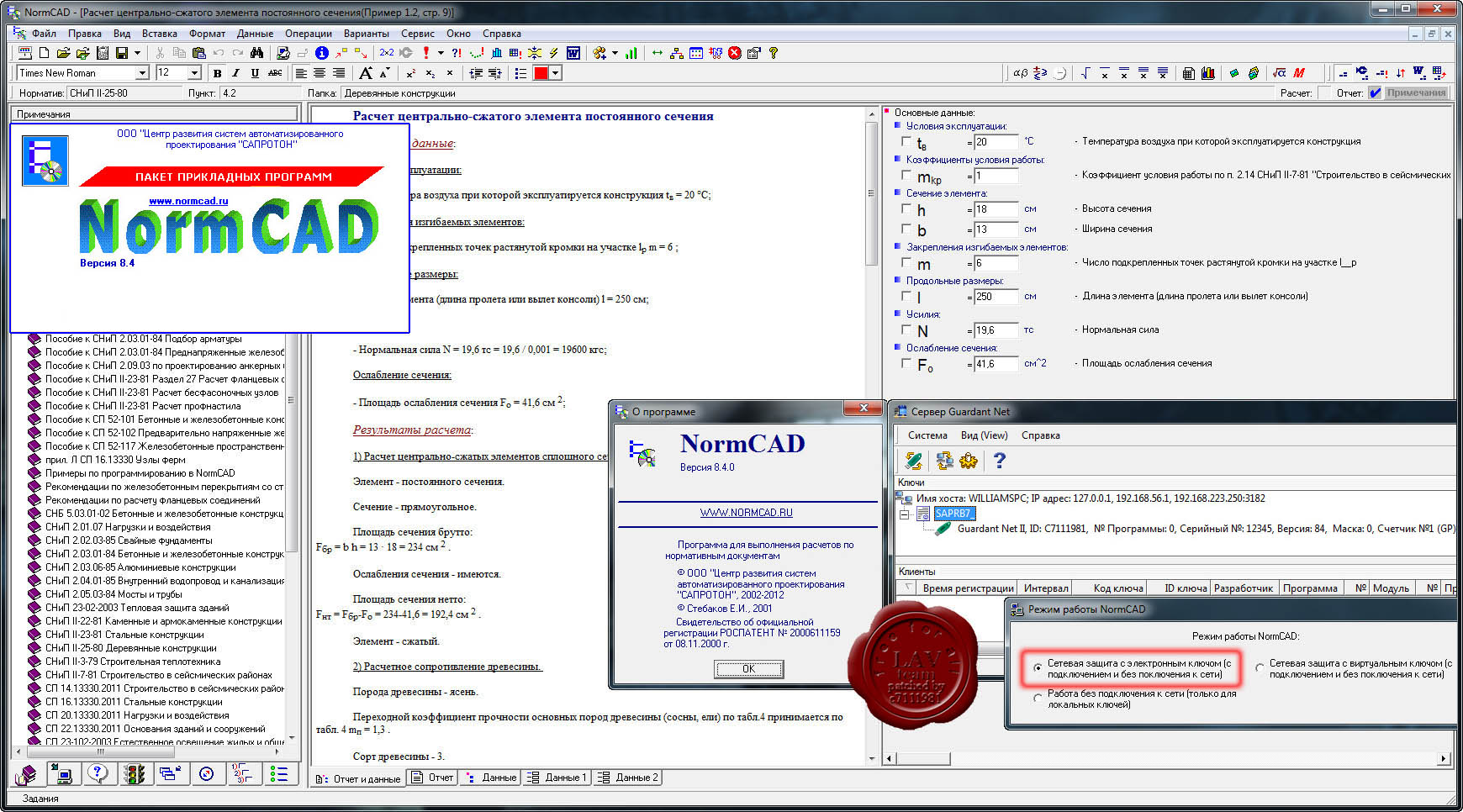Viewport: 1463px width, 812px height.
Task: Click the green bar chart icon
Action: 631,53
